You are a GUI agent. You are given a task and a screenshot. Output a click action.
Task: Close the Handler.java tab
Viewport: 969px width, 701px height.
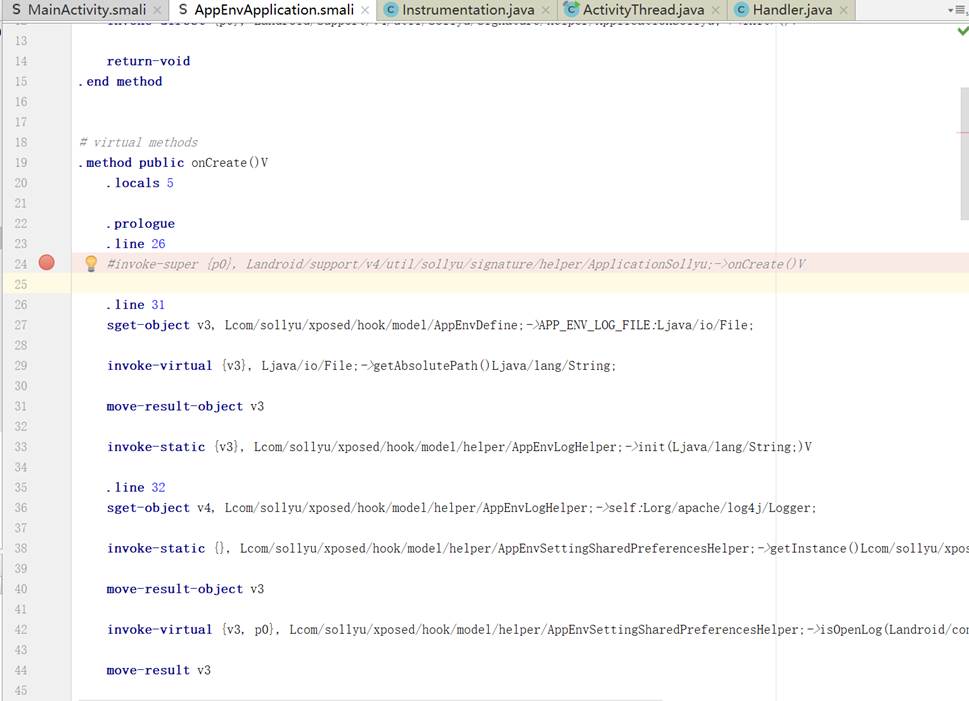[844, 11]
